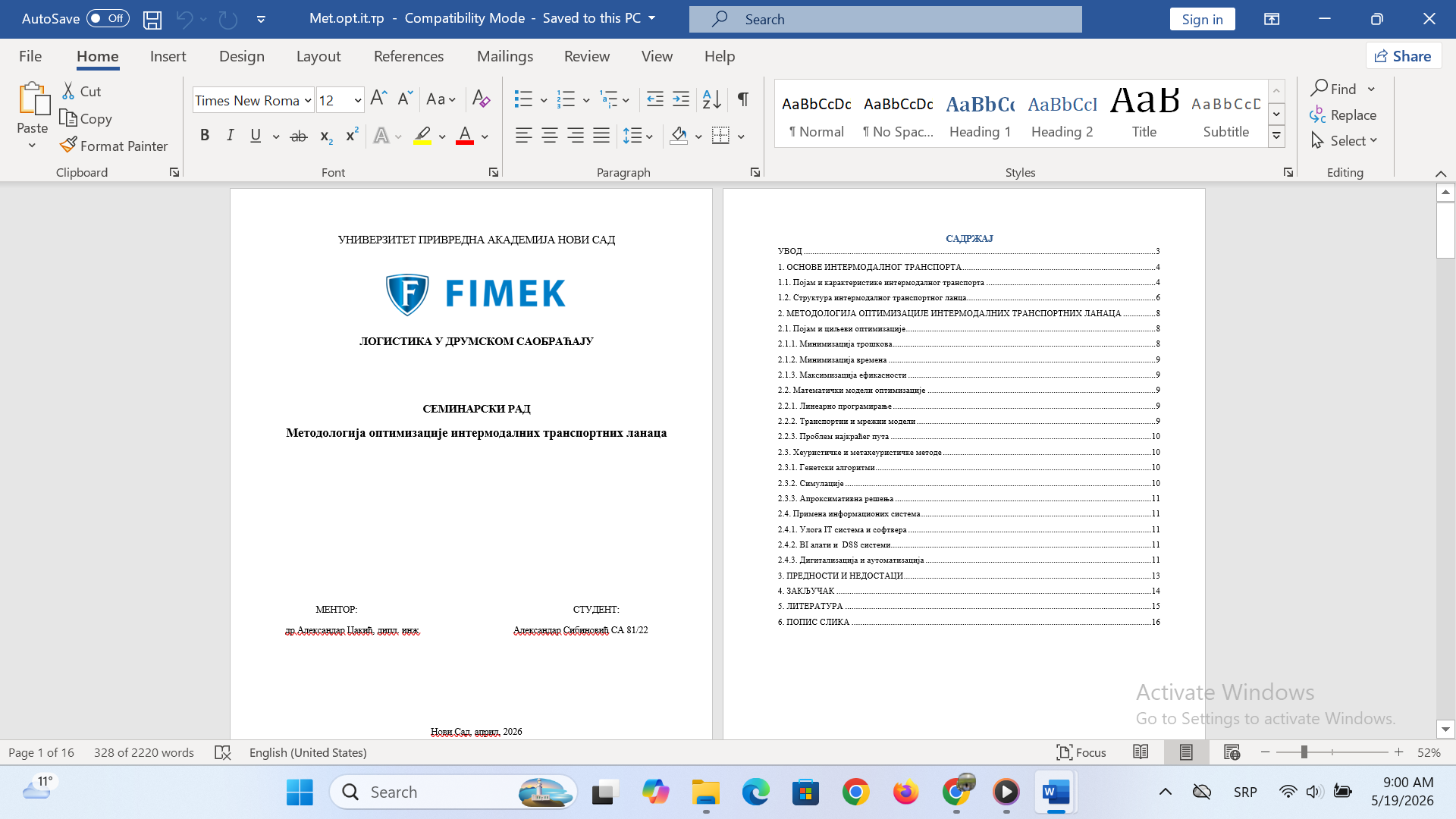The height and width of the screenshot is (819, 1456).
Task: Open Read Mode view in status bar
Action: [x=1141, y=752]
